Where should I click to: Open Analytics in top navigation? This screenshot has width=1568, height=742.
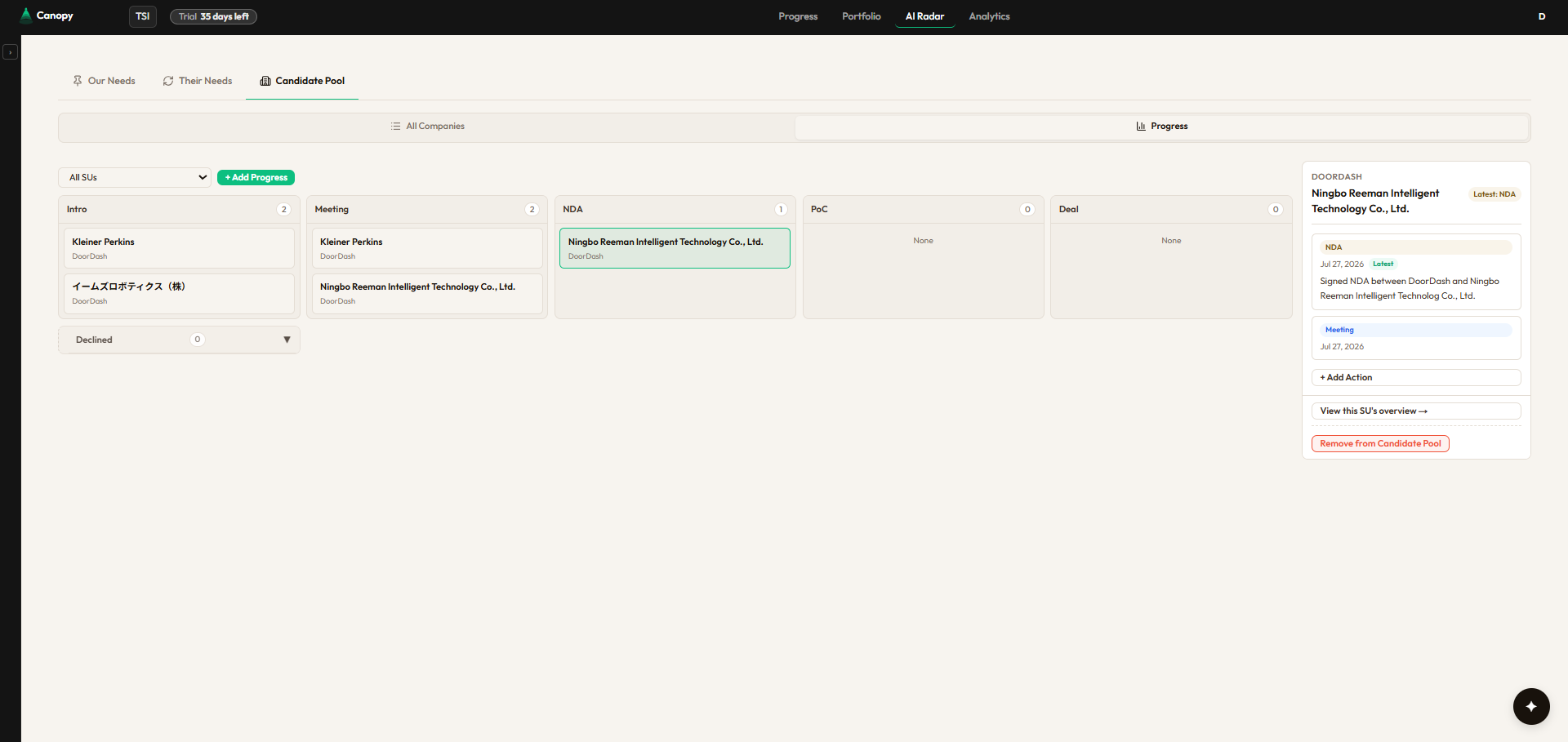989,16
